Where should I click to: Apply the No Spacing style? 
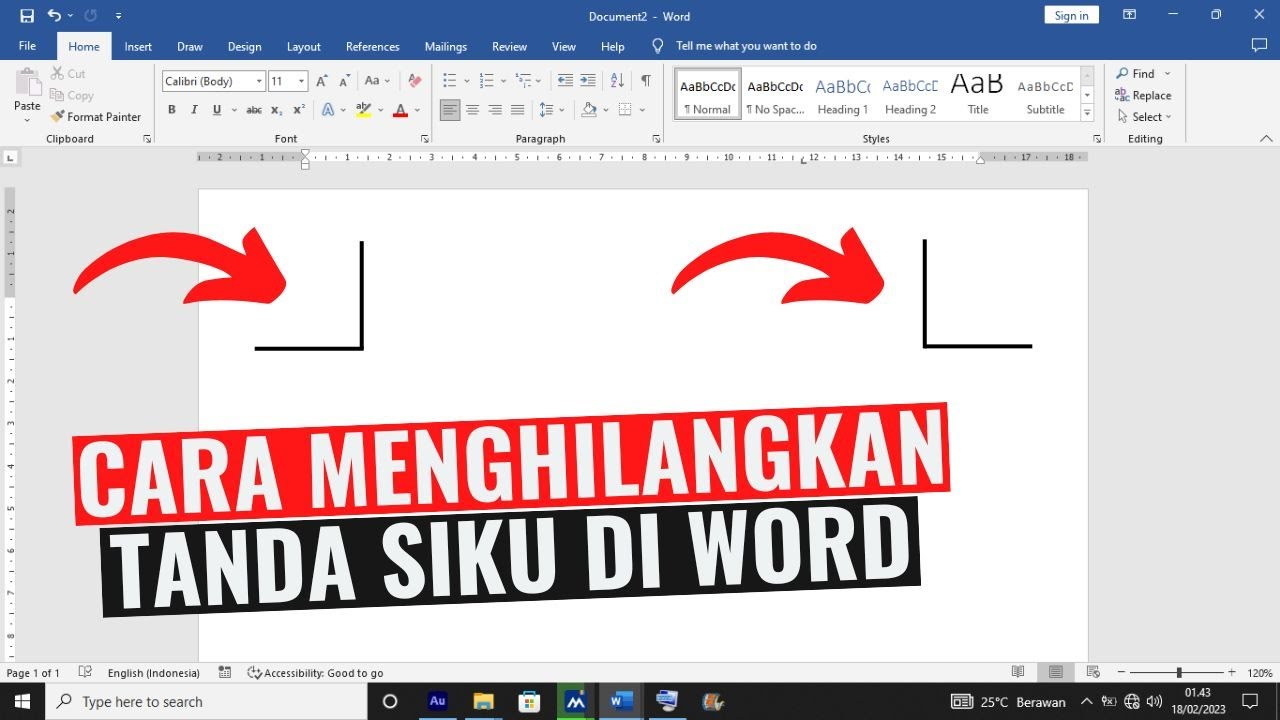(775, 95)
